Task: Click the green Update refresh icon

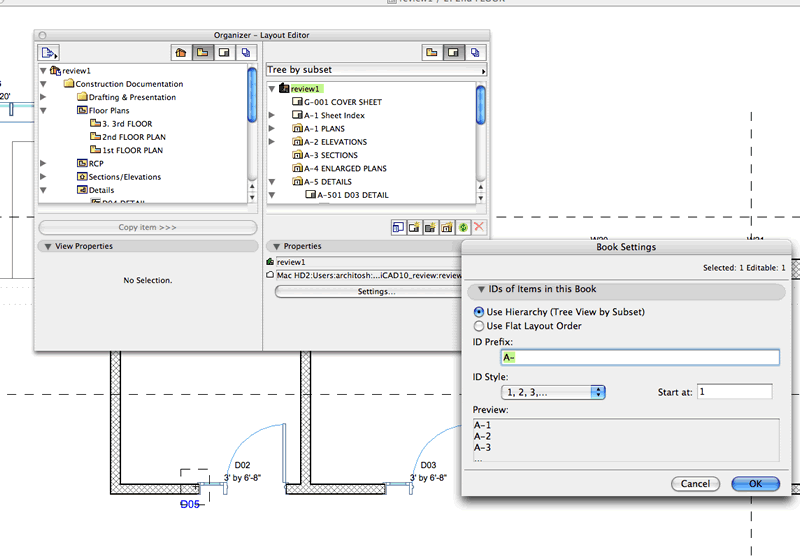Action: (463, 228)
